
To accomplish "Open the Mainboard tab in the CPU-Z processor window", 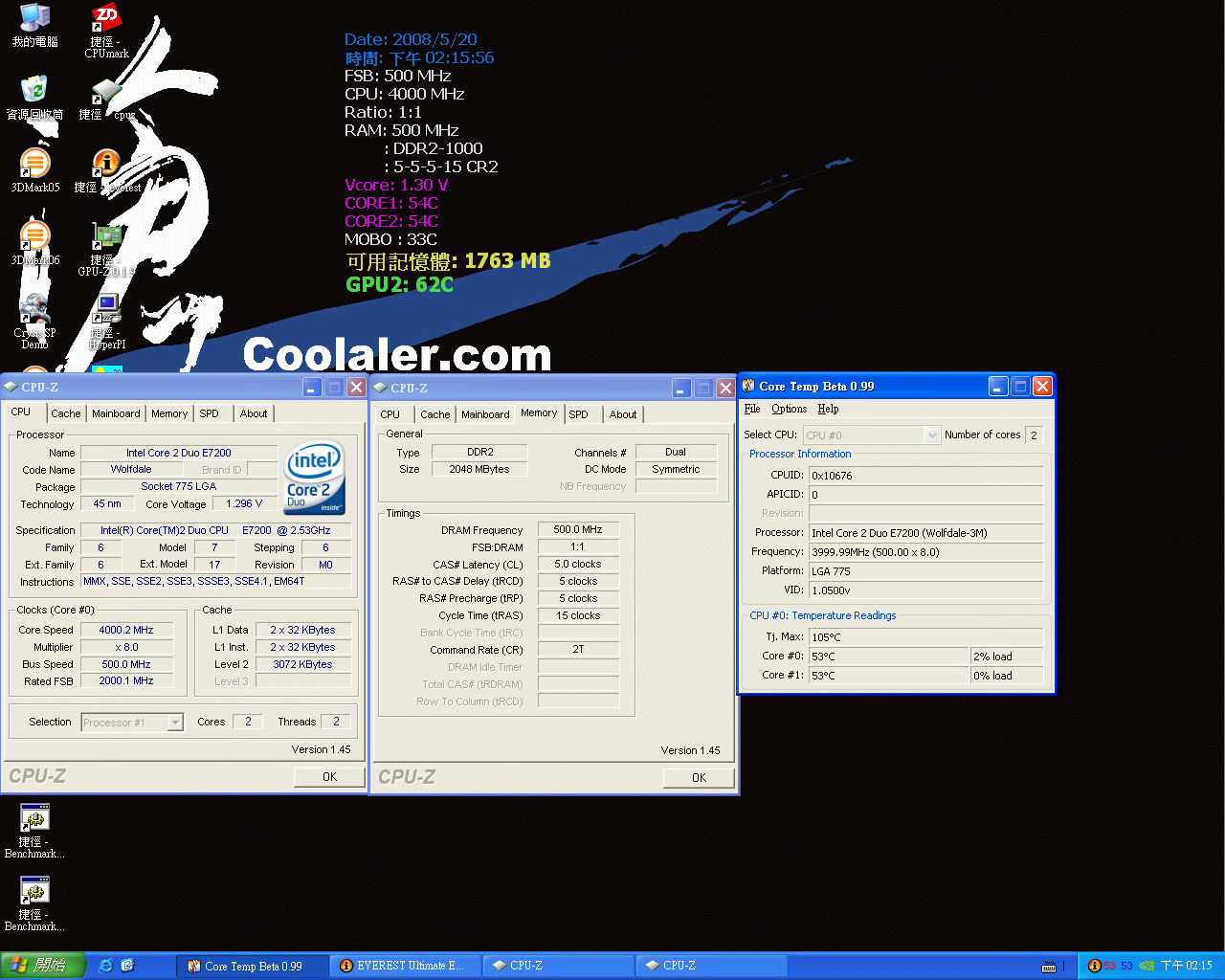I will 116,413.
